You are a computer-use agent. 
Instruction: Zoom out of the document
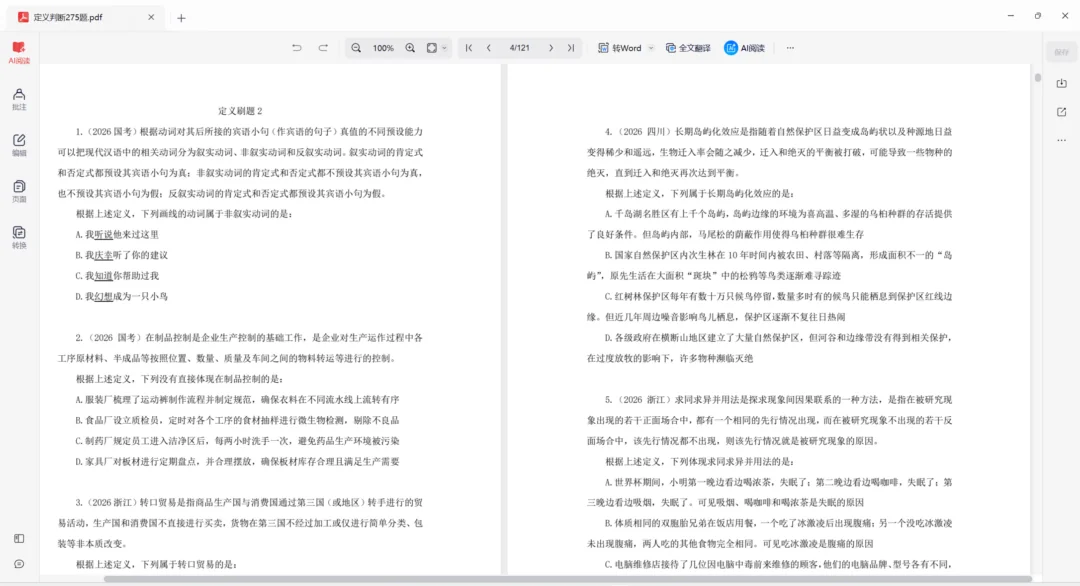click(356, 48)
